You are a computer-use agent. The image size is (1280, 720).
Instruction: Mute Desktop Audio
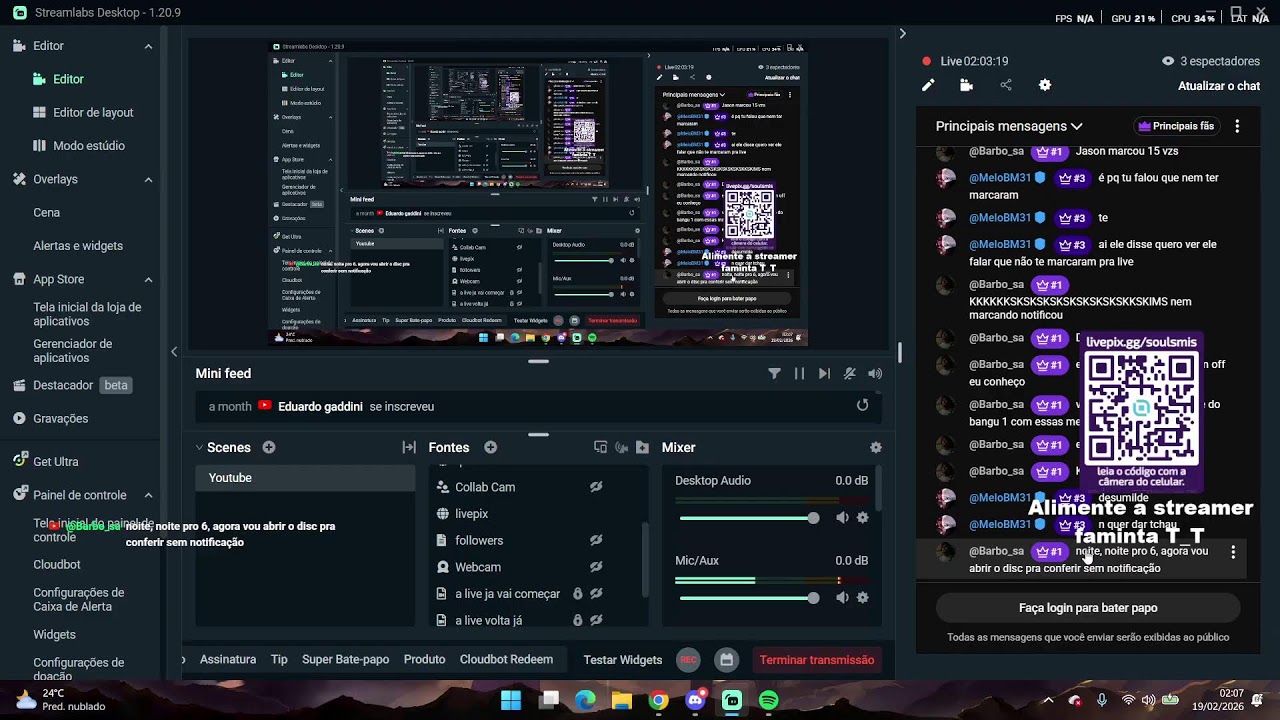[x=842, y=518]
